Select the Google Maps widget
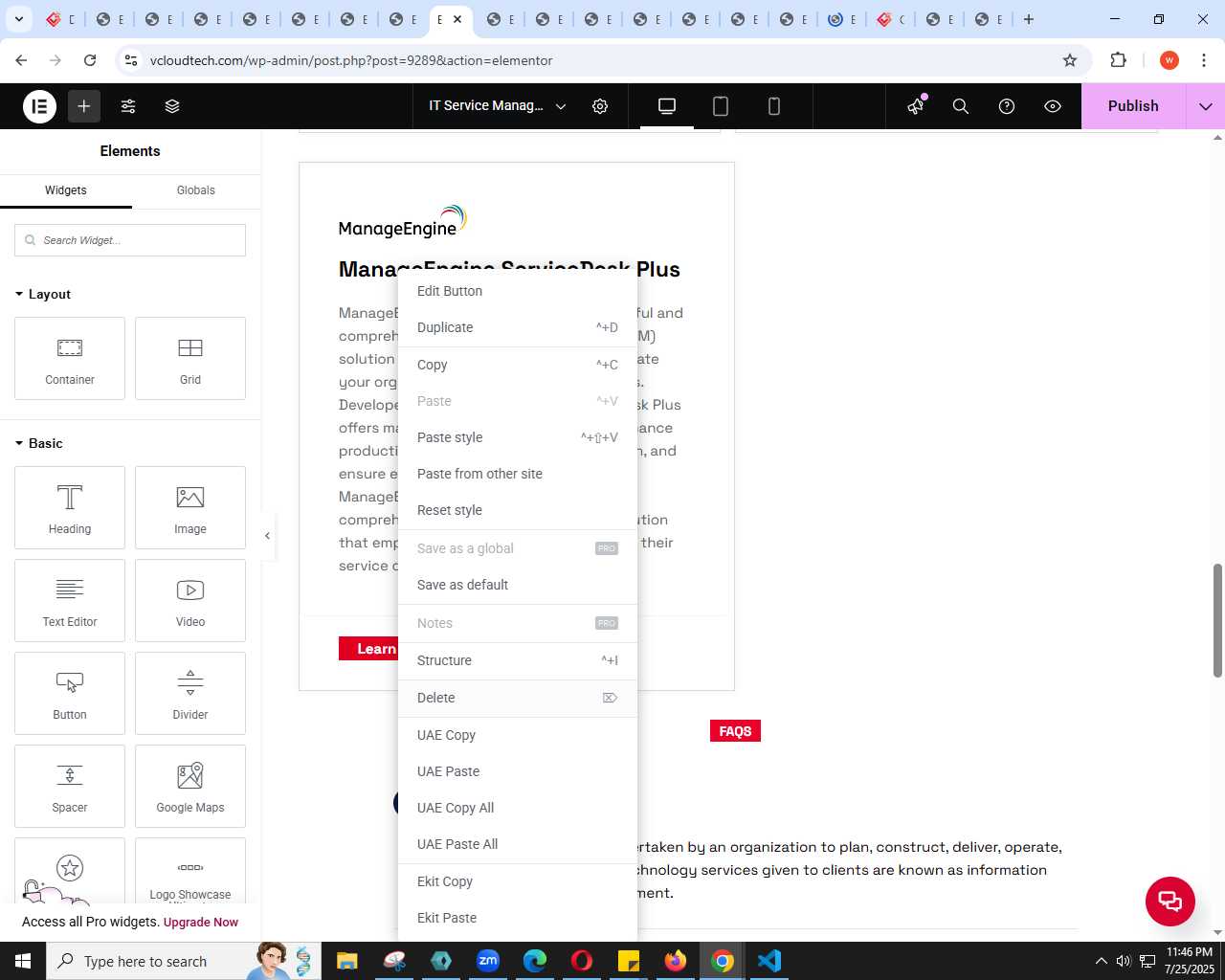This screenshot has height=980, width=1225. (190, 787)
